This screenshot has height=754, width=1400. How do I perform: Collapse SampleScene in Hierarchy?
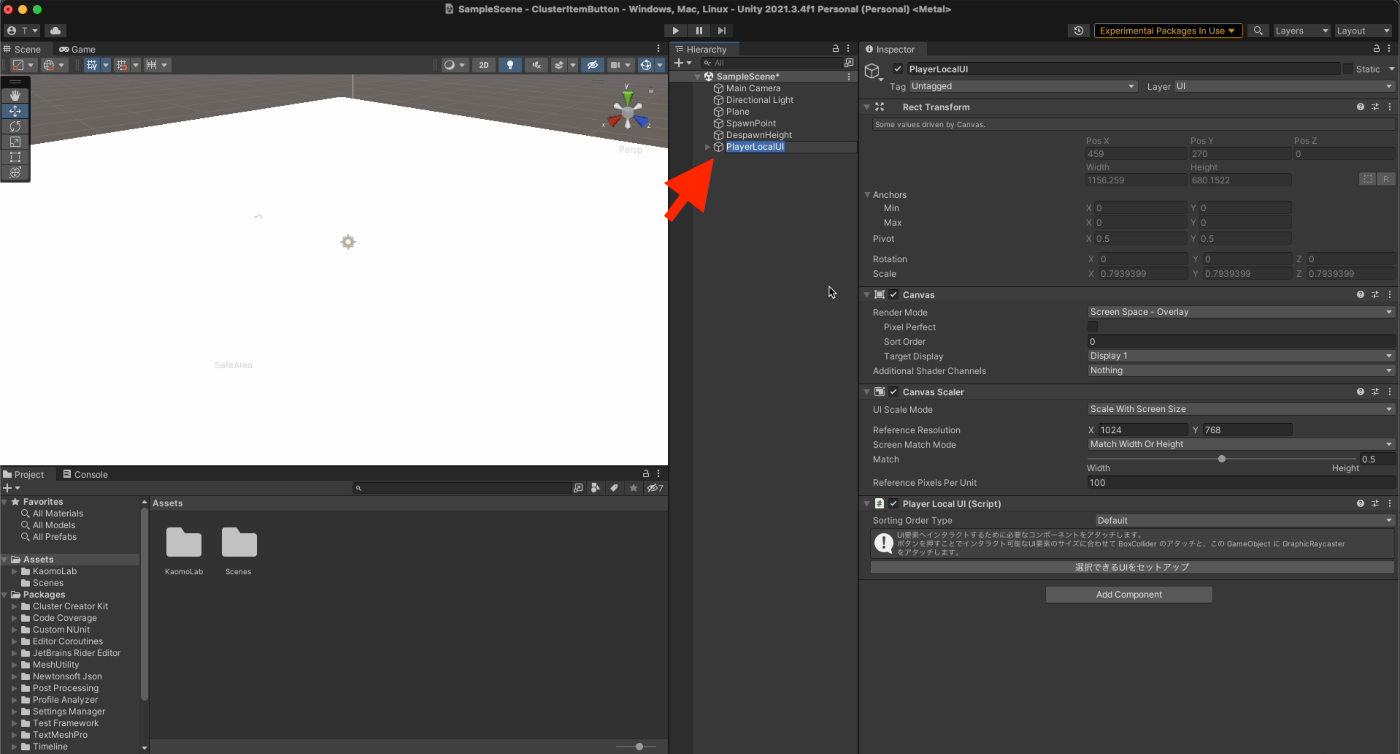tap(697, 77)
